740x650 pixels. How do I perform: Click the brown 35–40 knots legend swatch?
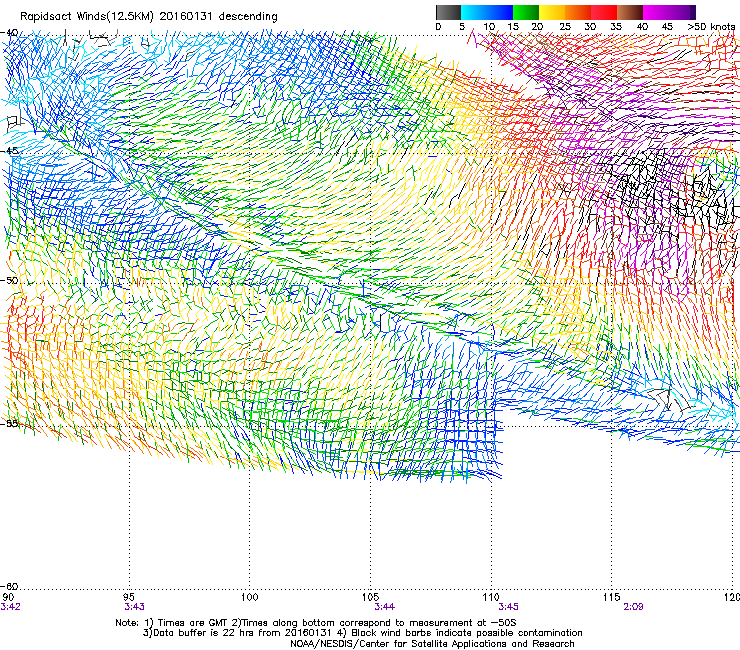[x=631, y=12]
